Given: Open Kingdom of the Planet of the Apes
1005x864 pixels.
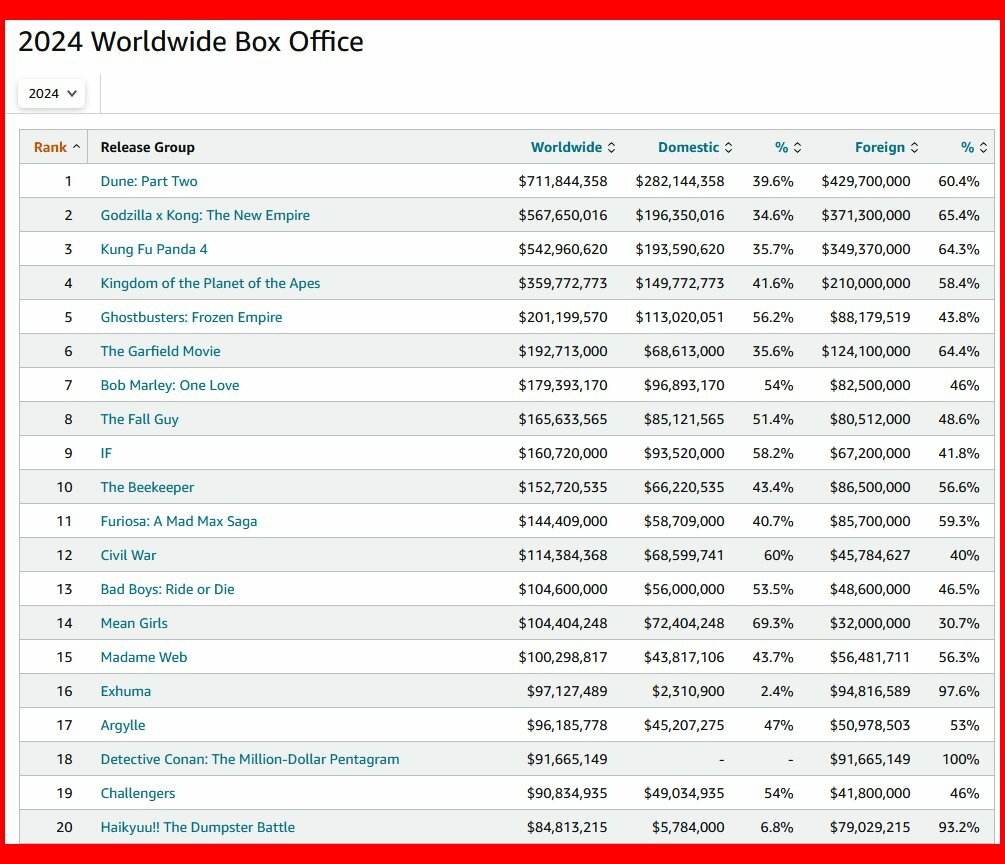Looking at the screenshot, I should (x=210, y=283).
